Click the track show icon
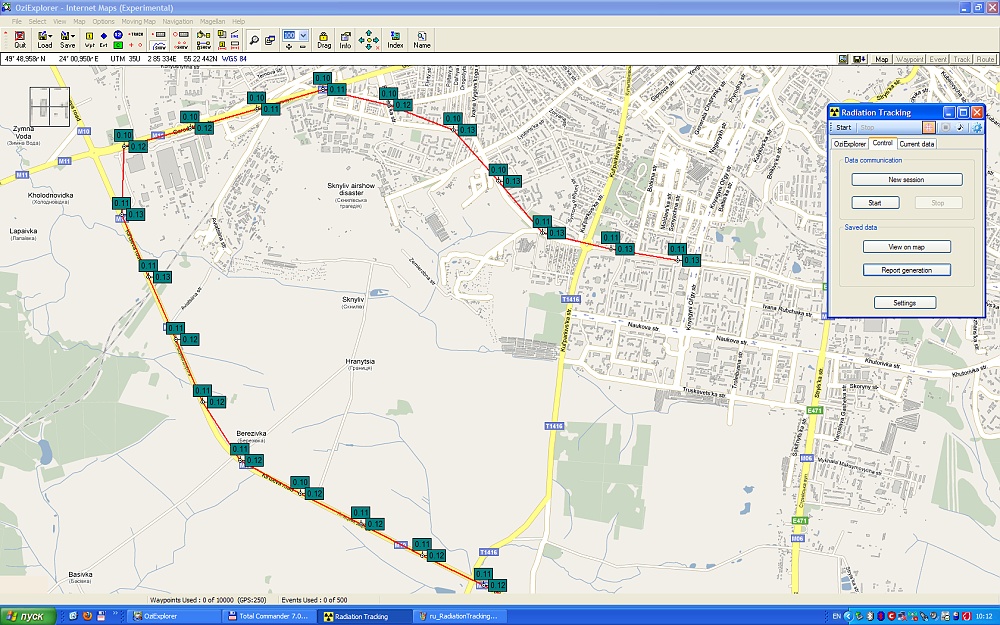This screenshot has width=1000, height=625. (159, 45)
